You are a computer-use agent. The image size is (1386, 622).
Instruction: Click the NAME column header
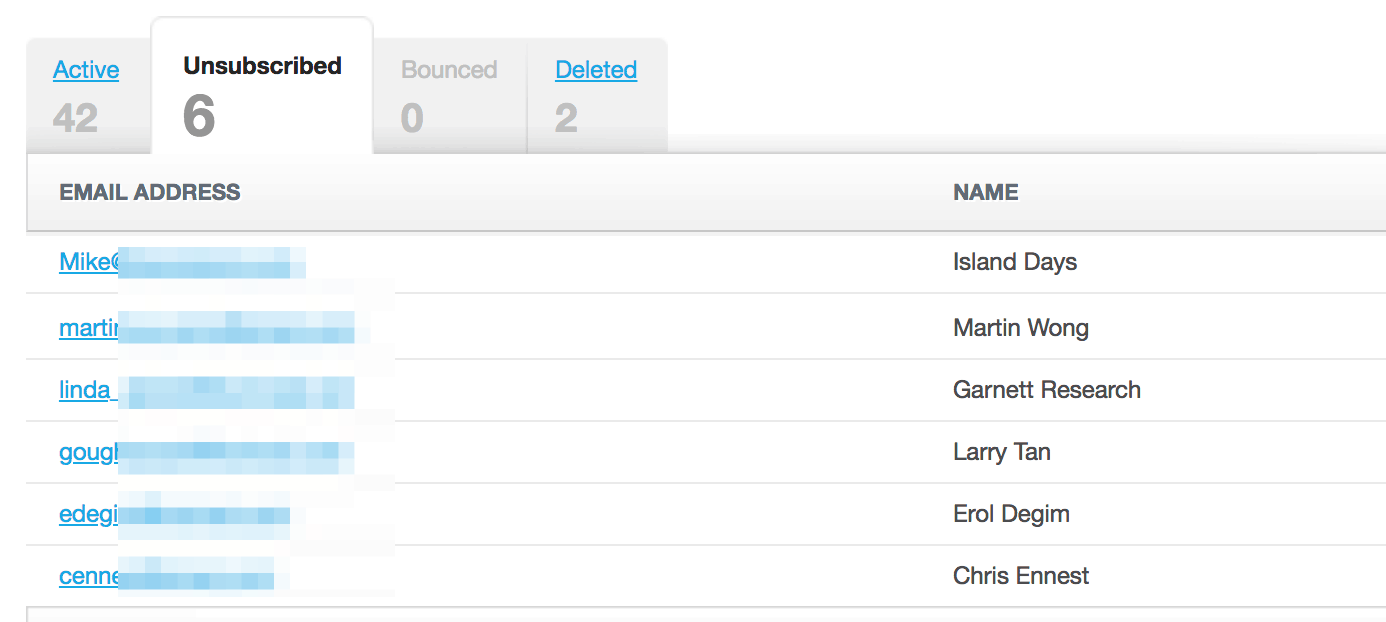coord(986,192)
